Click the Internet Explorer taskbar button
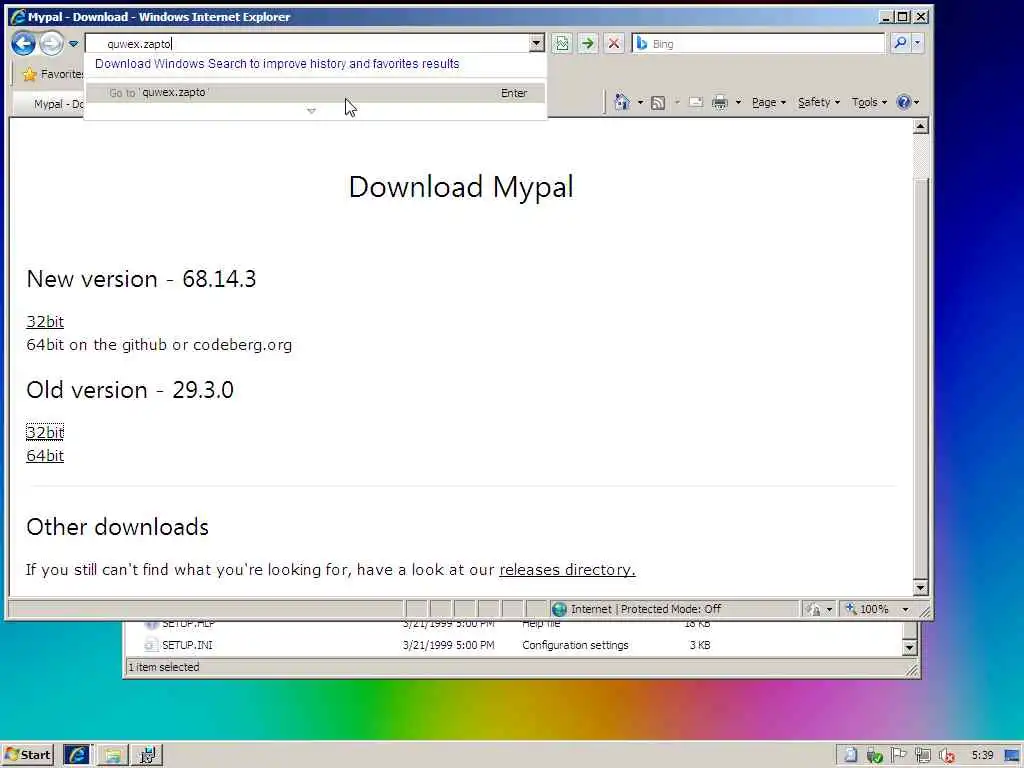This screenshot has height=768, width=1024. click(77, 756)
